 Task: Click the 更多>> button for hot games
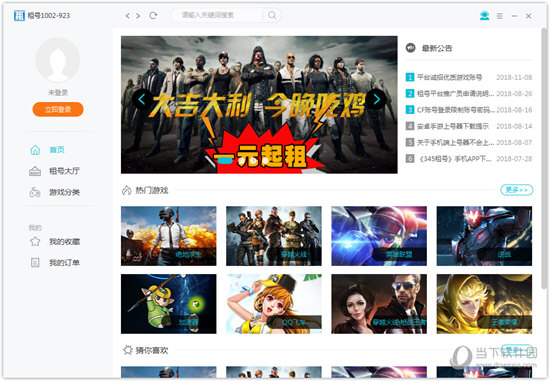(x=516, y=190)
